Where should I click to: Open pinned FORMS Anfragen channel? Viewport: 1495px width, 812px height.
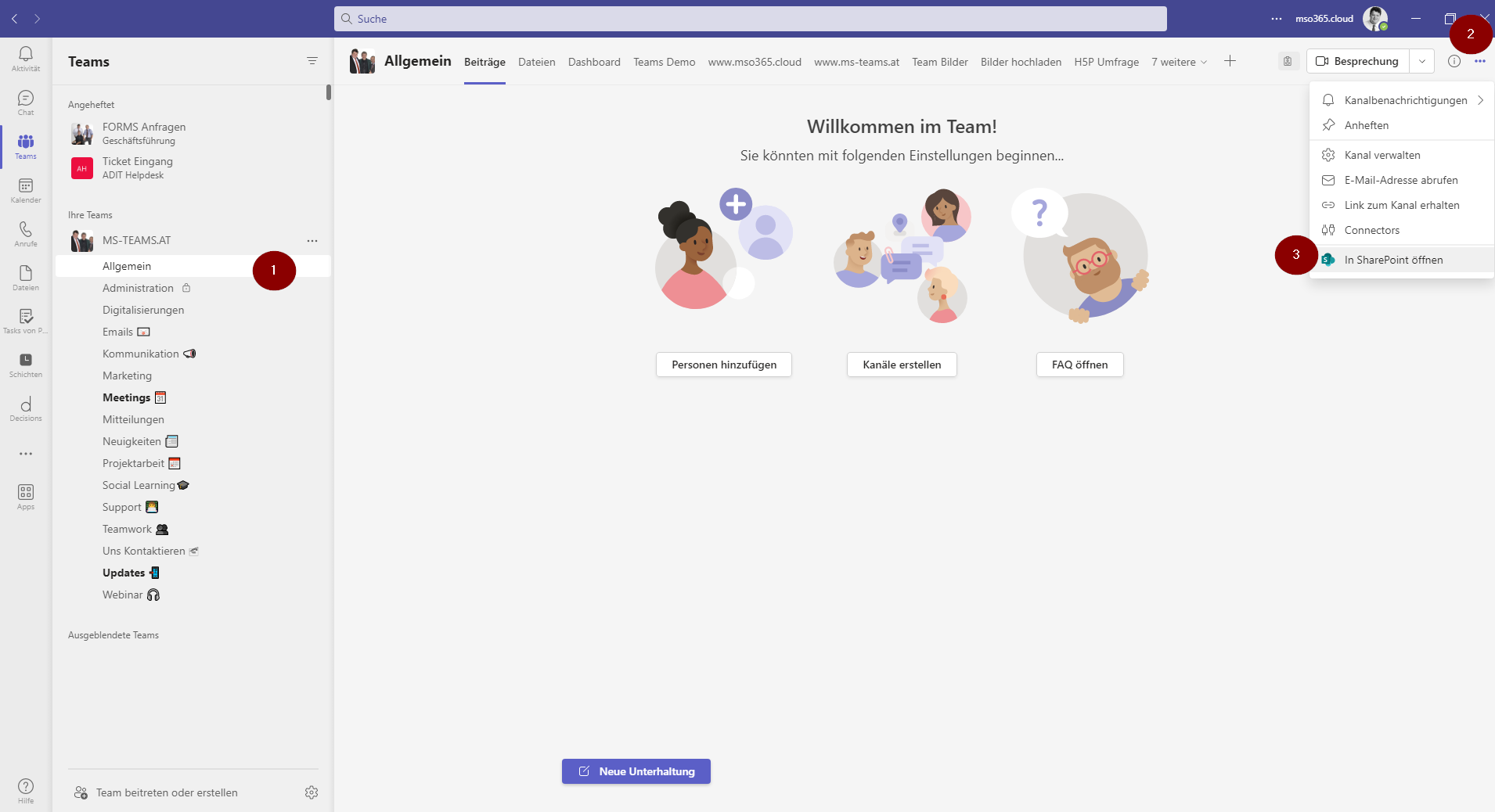(193, 133)
